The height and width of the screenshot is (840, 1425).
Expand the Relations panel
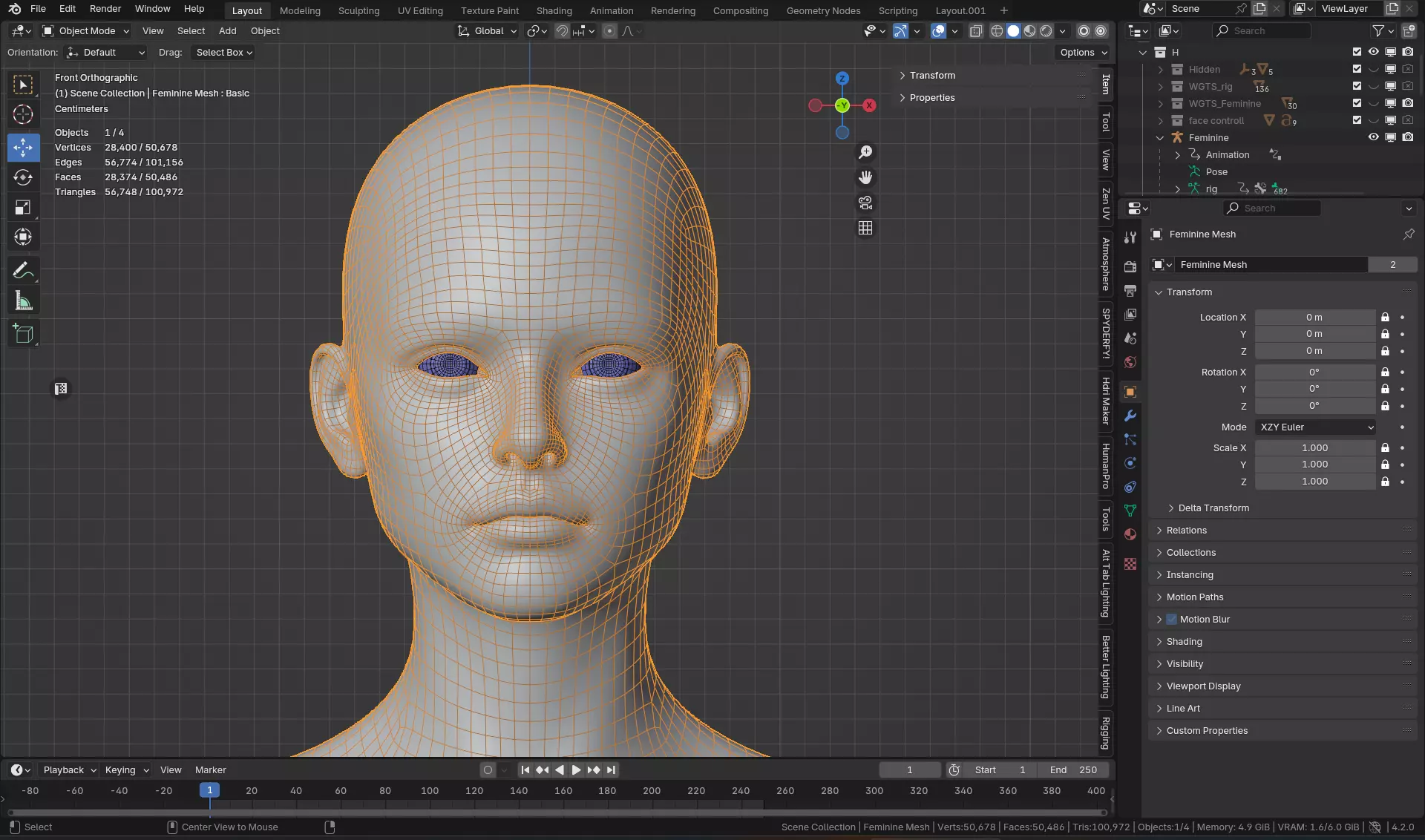click(1186, 531)
